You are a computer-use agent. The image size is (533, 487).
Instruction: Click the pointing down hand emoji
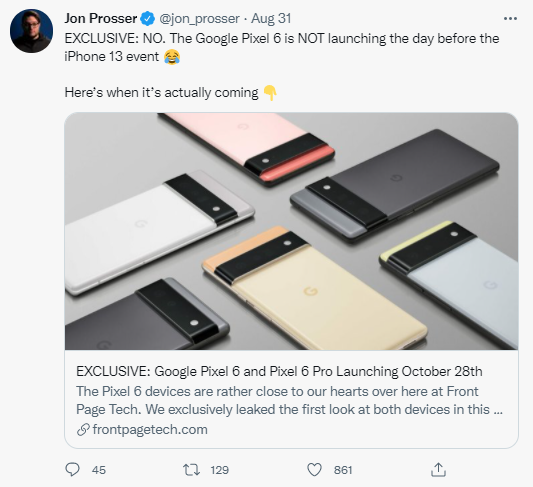270,93
